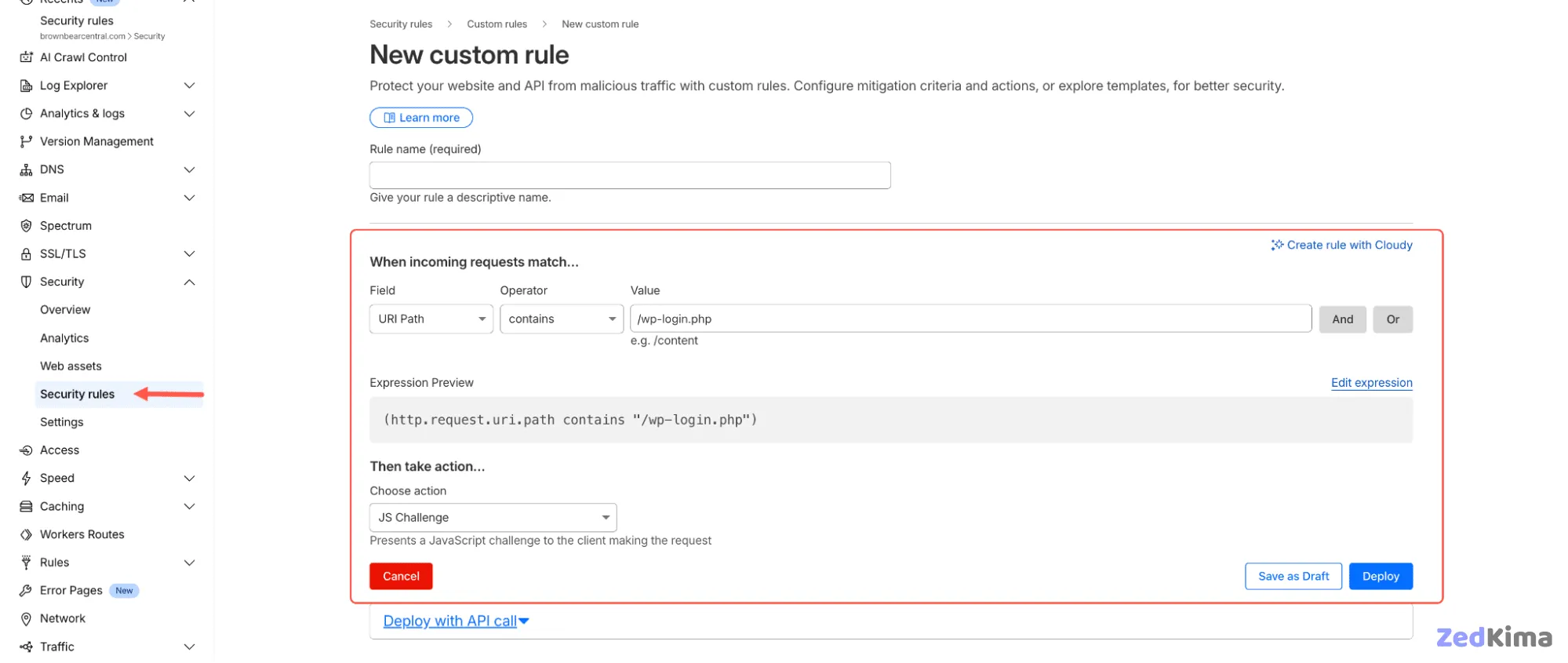
Task: Click the Expression Preview code box
Action: pos(891,421)
